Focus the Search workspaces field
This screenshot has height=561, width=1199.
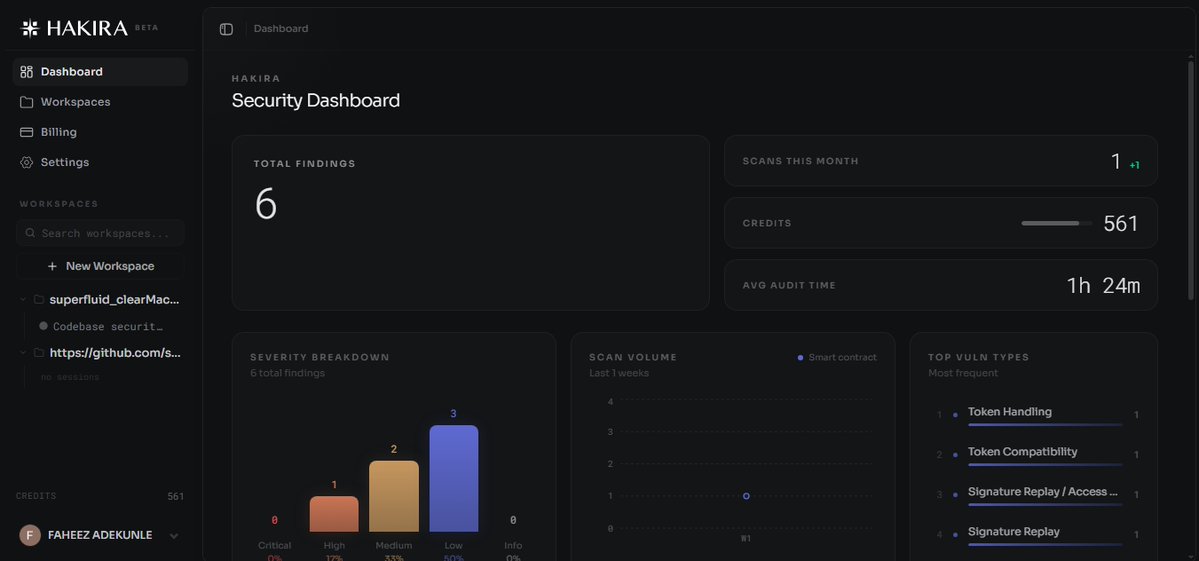[x=100, y=233]
